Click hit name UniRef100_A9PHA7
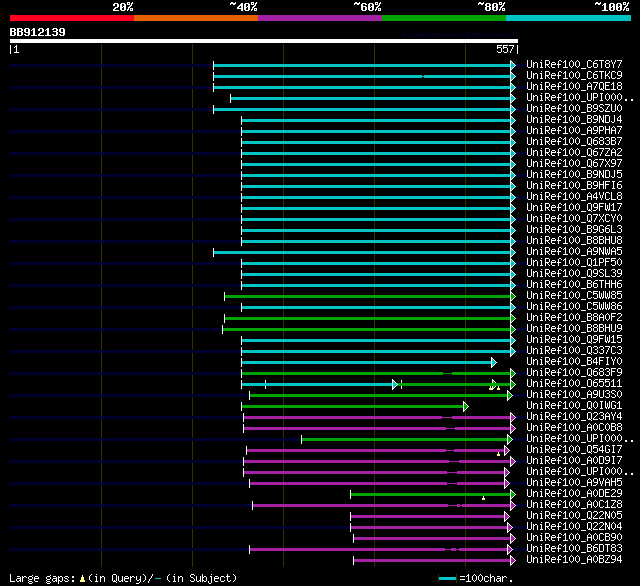 574,131
